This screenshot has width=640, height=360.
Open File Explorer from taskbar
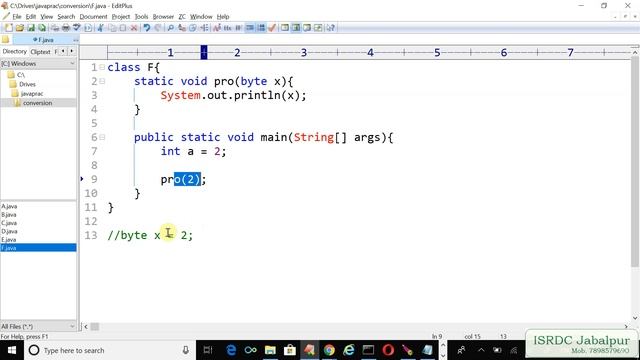(270, 350)
